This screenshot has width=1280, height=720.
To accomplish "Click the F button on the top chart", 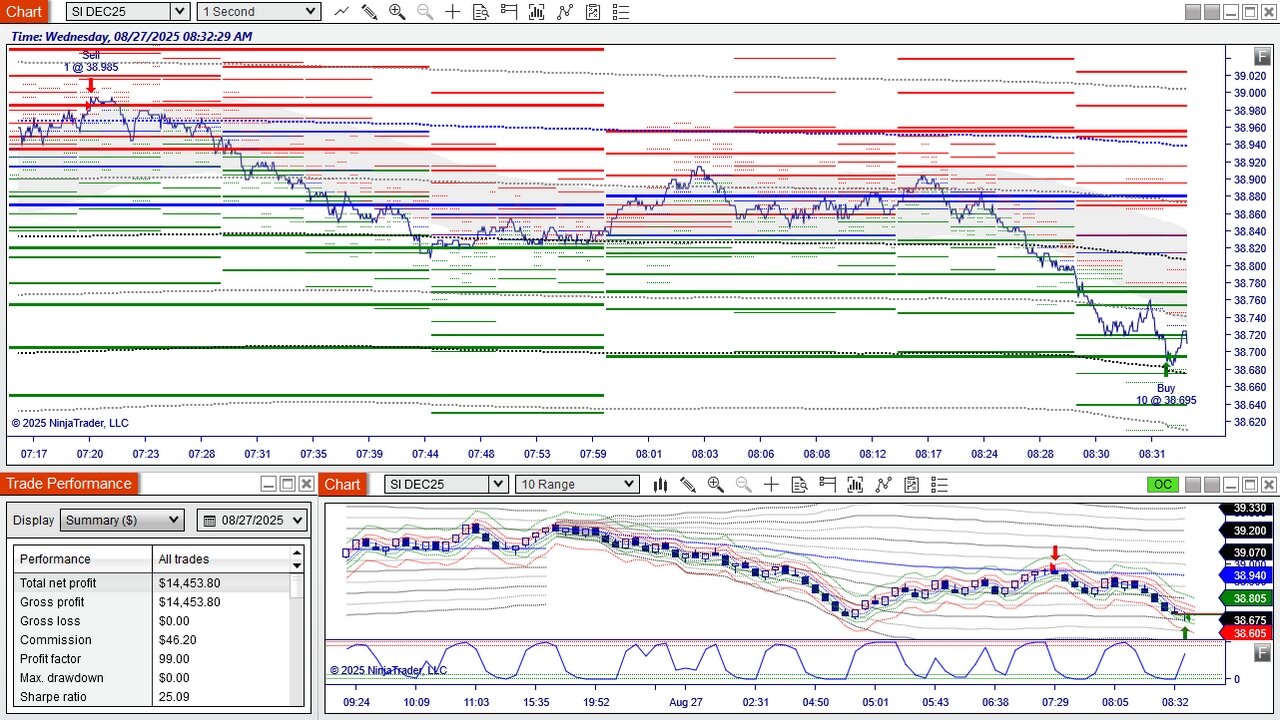I will coord(1263,57).
